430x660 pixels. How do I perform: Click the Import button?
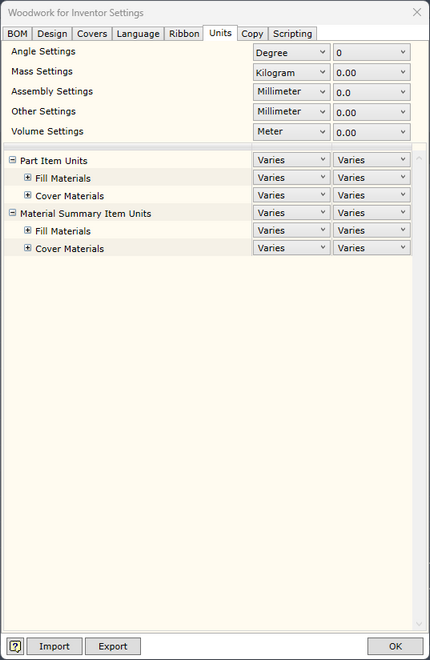coord(54,646)
